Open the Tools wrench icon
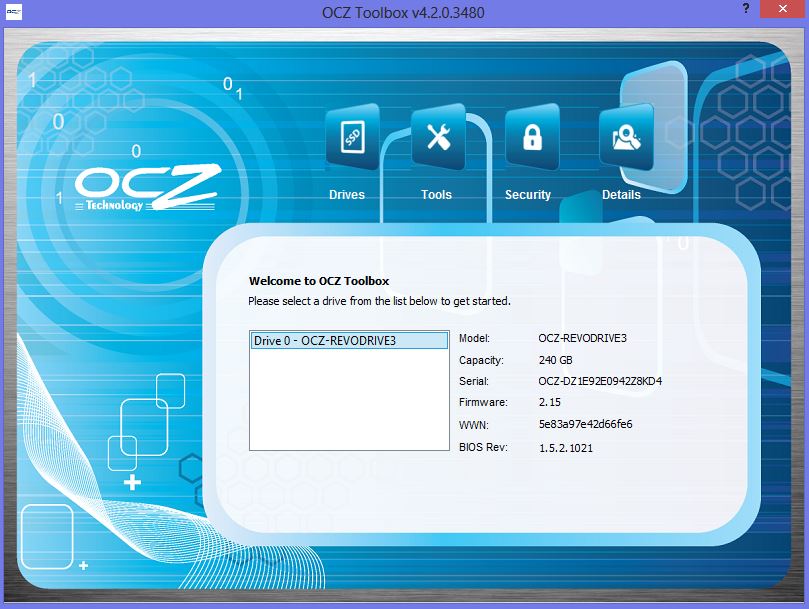Image resolution: width=809 pixels, height=609 pixels. [439, 137]
